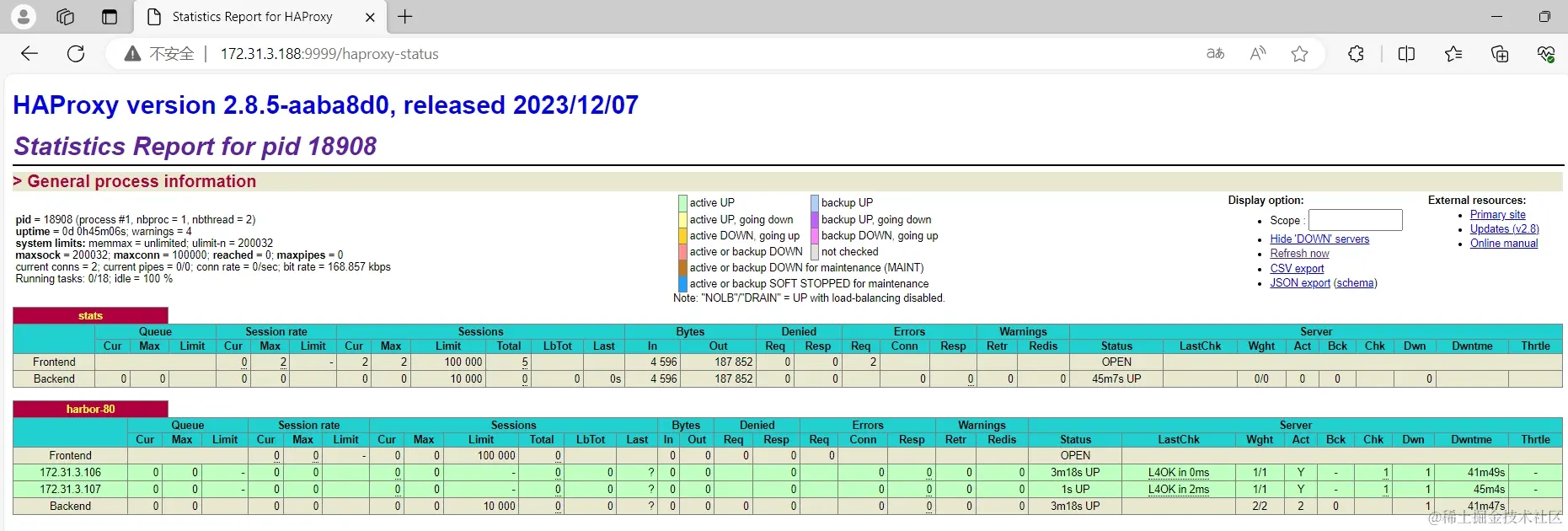Toggle split screen icon
The width and height of the screenshot is (1568, 531).
1406,54
